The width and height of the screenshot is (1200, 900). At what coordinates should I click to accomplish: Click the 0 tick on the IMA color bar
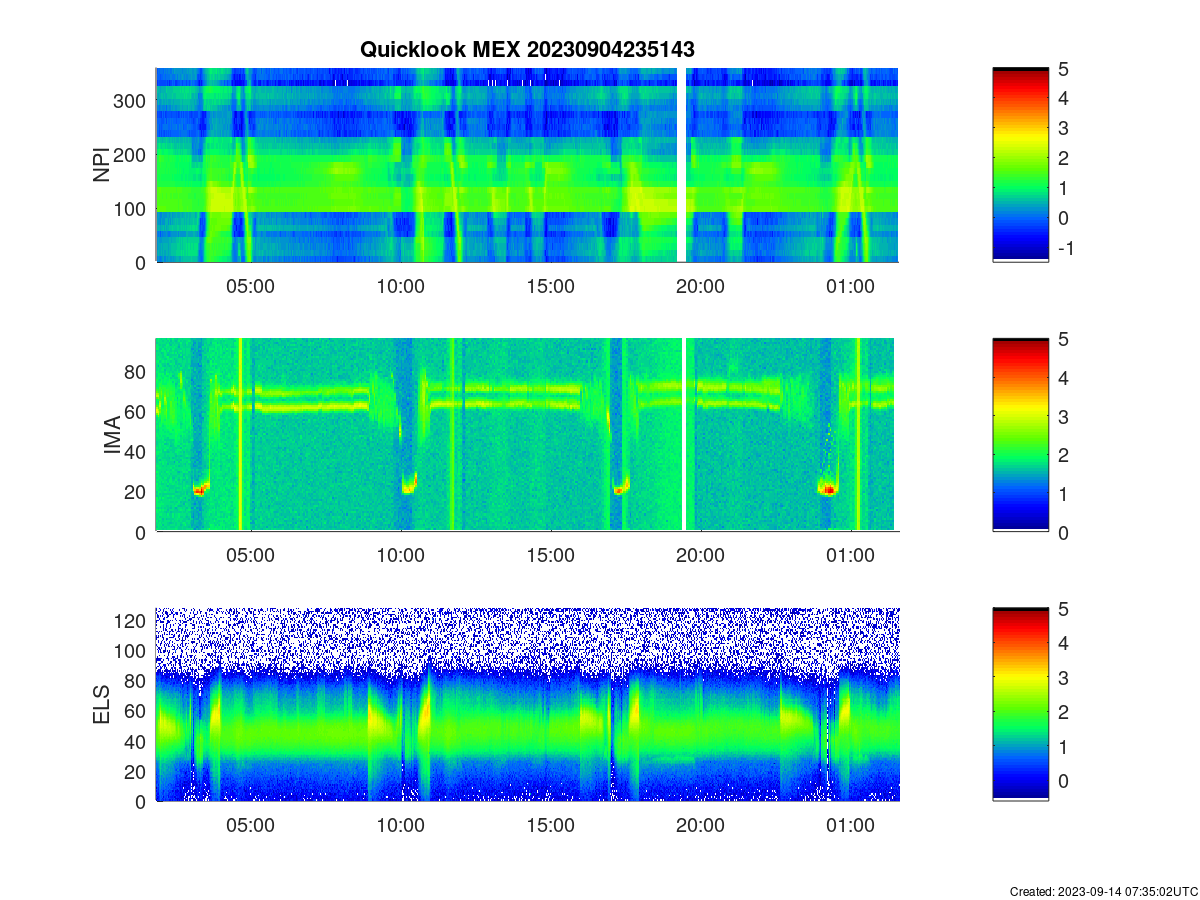click(1065, 532)
